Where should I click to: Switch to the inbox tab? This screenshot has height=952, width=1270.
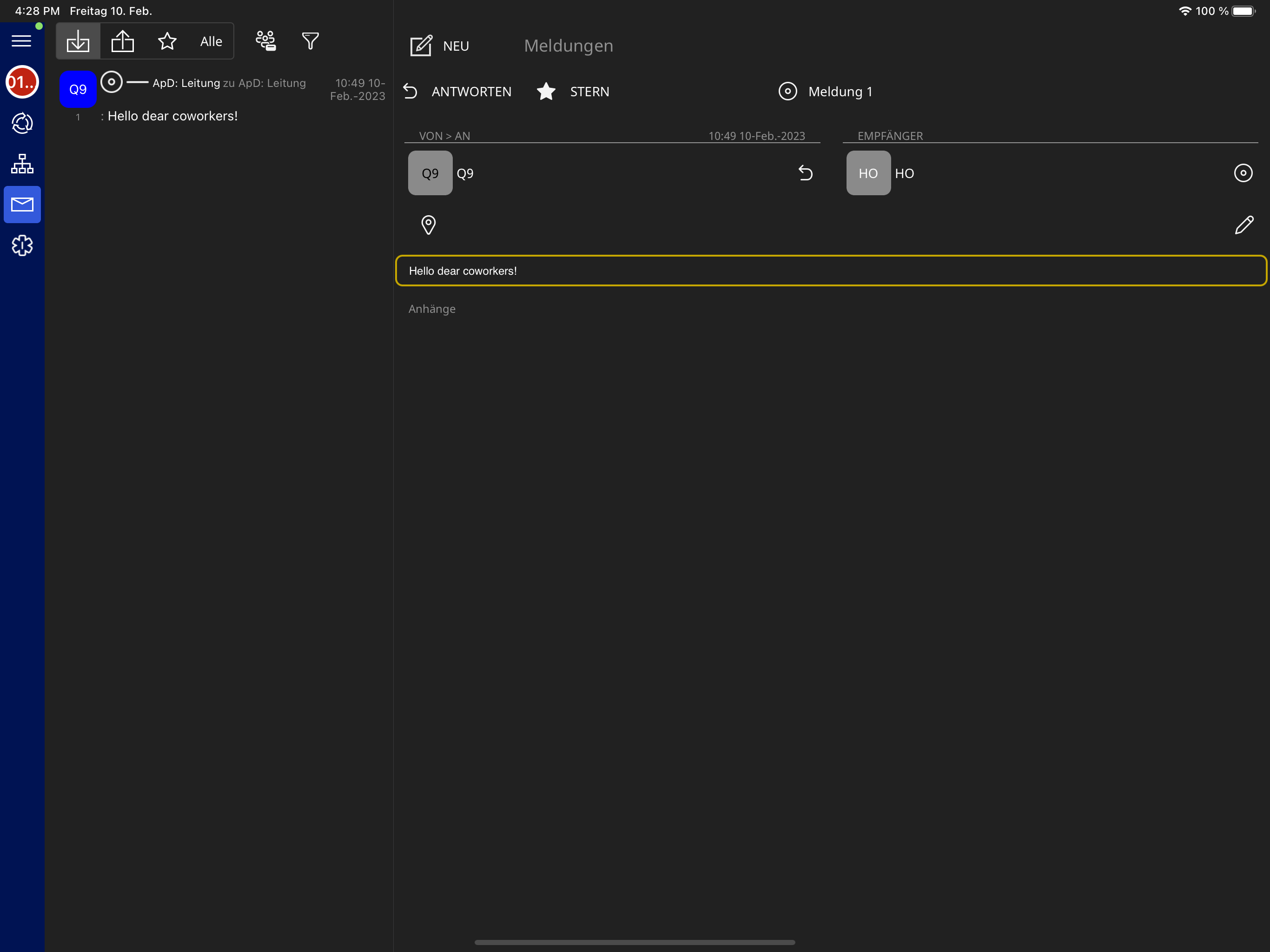pos(78,41)
